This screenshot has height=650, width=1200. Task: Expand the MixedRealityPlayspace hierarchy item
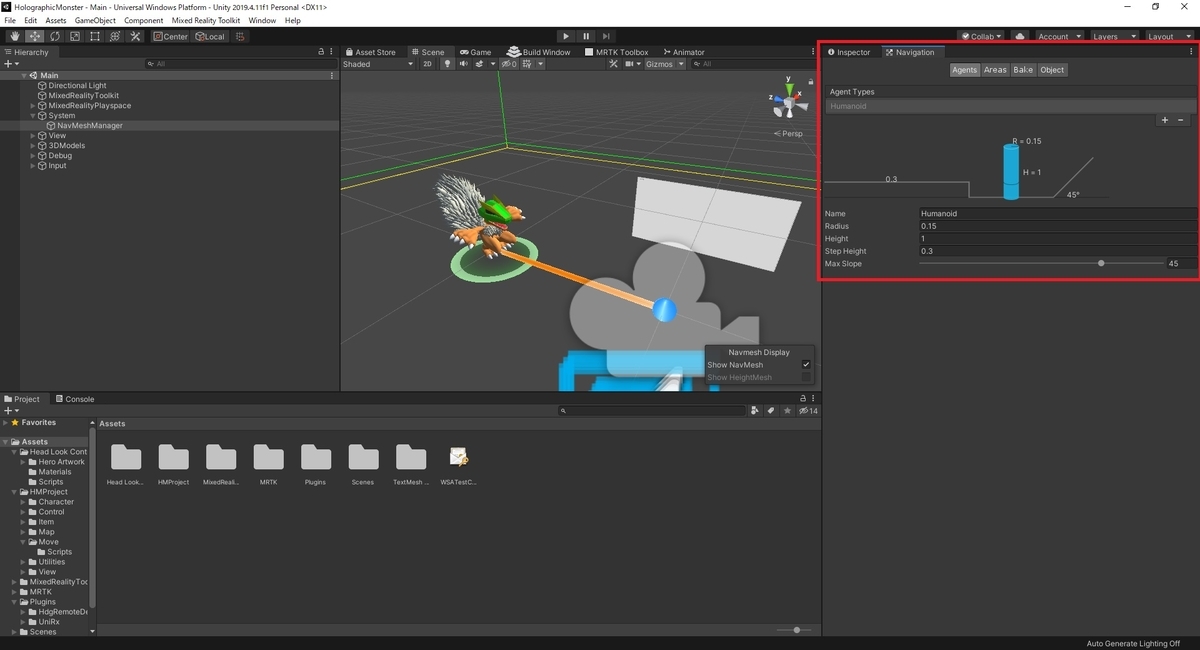tap(32, 106)
